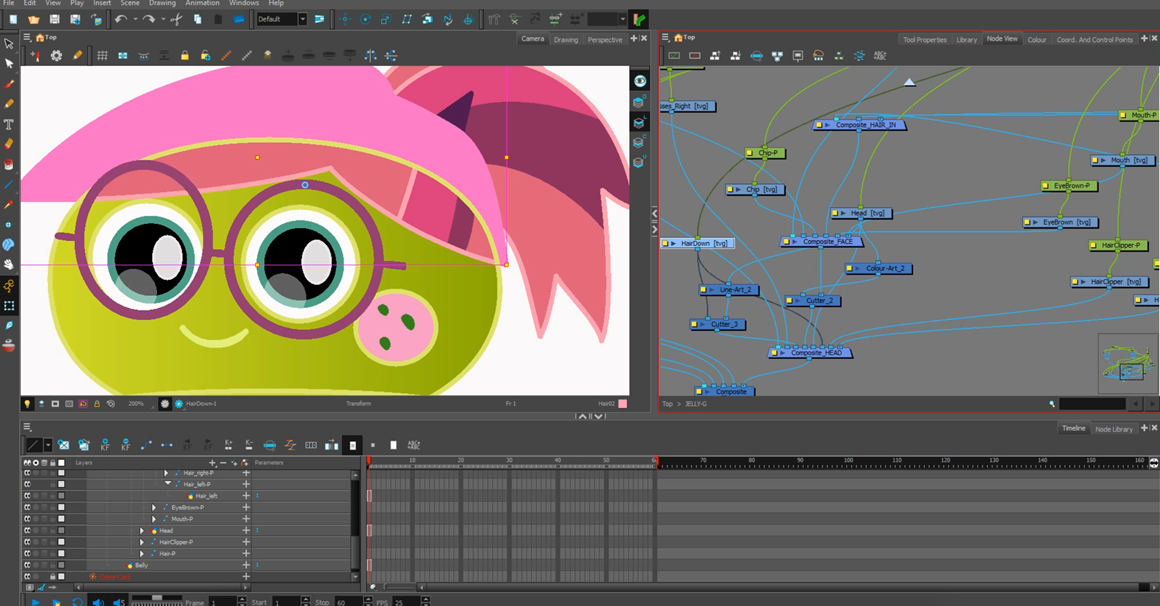The height and width of the screenshot is (606, 1160).
Task: Click the gear icon in the Camera toolbar
Action: click(56, 56)
